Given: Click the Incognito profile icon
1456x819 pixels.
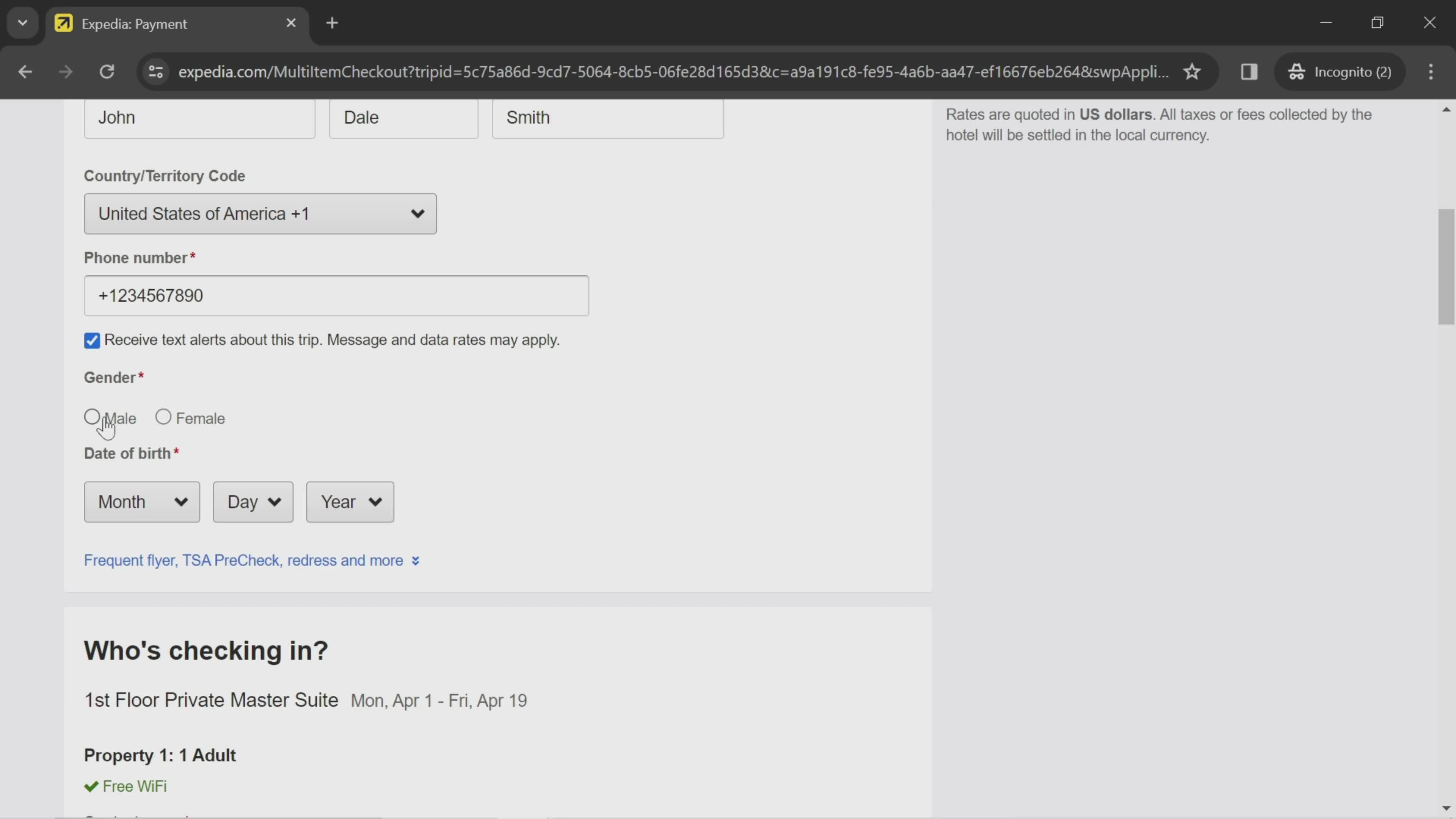Looking at the screenshot, I should point(1296,72).
